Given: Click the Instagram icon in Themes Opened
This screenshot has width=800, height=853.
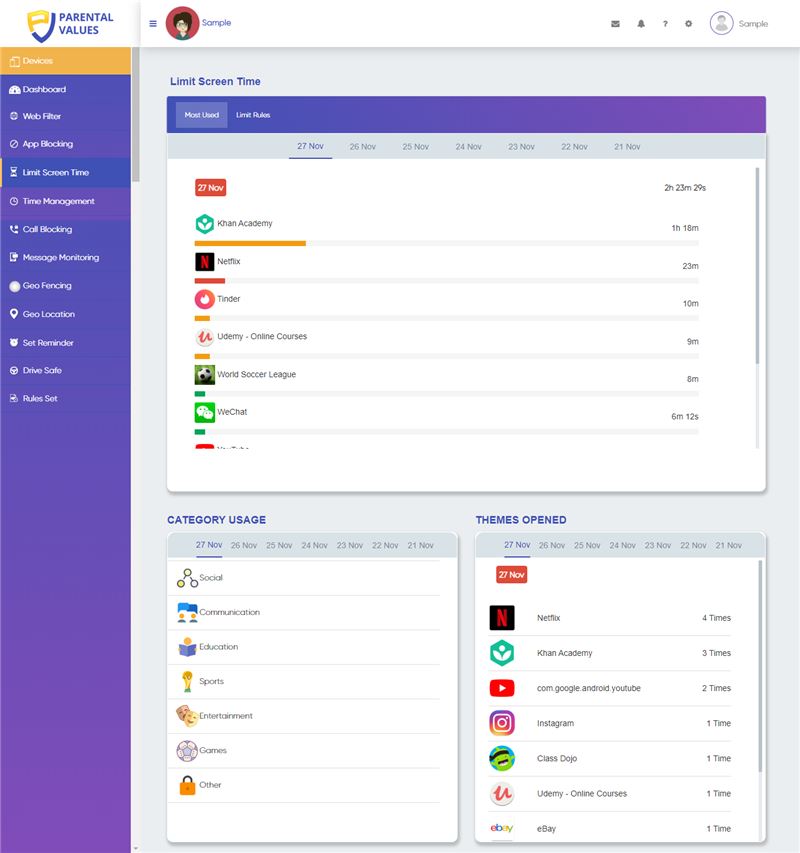Looking at the screenshot, I should tap(502, 723).
